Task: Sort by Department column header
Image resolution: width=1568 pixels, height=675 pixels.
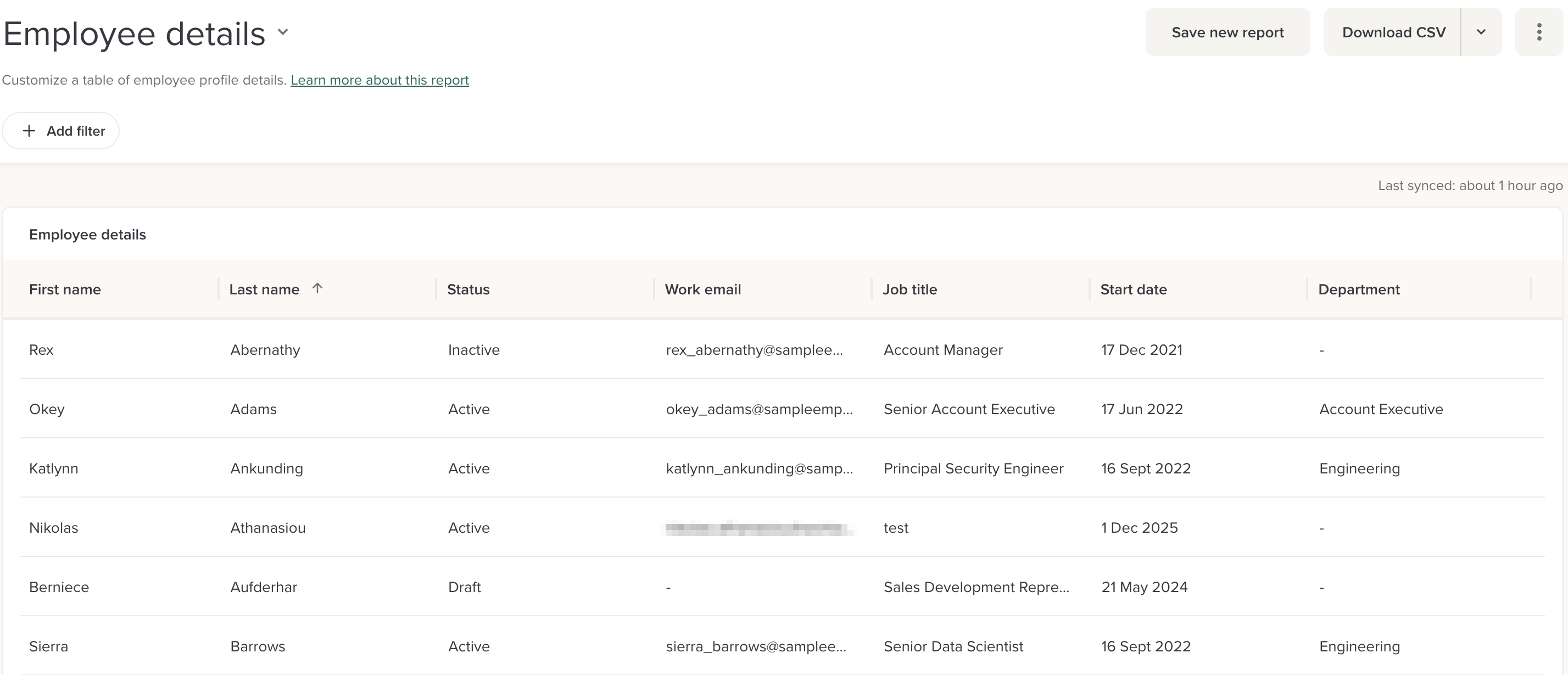Action: [1359, 290]
